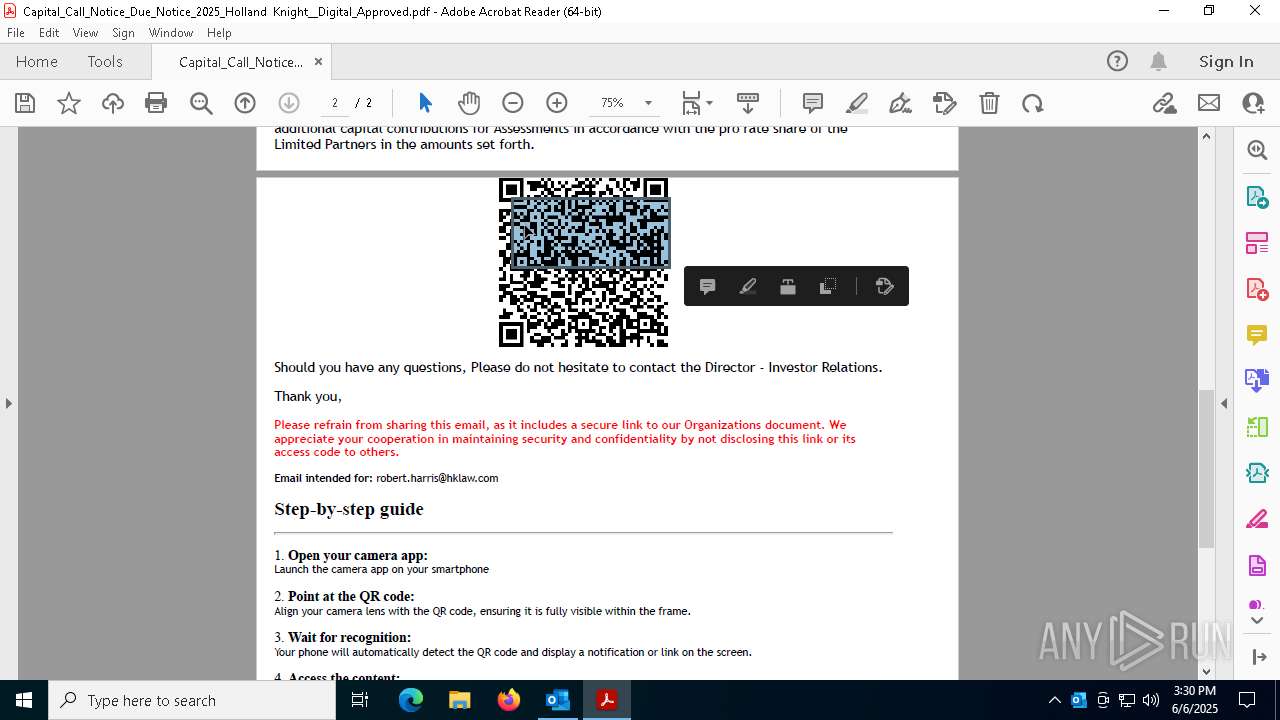
Task: Expand the right pane with bottom arrow
Action: coord(1257,657)
